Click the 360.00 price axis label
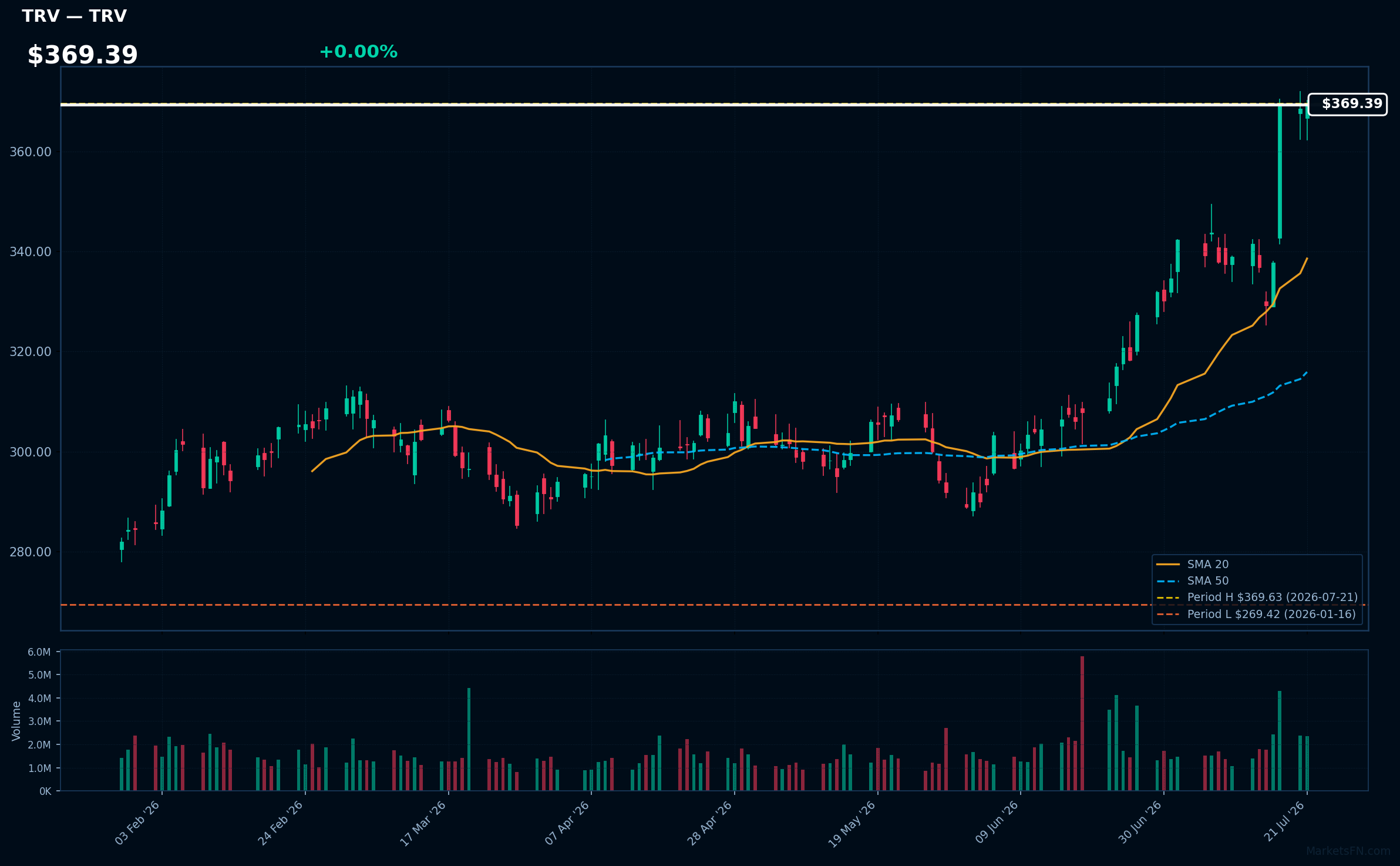This screenshot has height=866, width=1400. point(31,152)
